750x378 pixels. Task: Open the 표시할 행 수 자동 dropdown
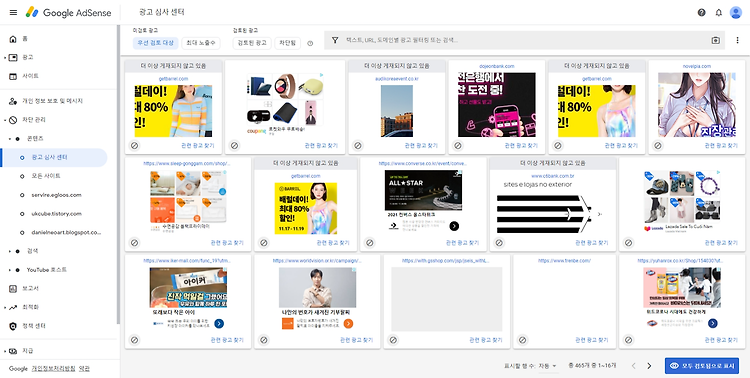coord(548,366)
